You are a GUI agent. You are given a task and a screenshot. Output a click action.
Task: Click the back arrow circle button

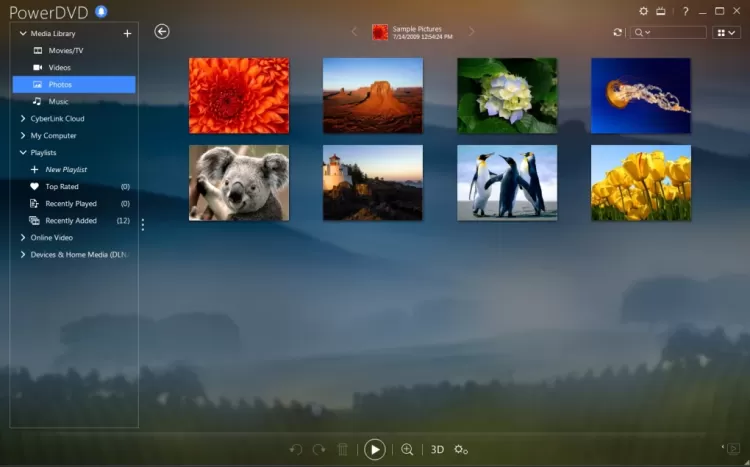[162, 32]
